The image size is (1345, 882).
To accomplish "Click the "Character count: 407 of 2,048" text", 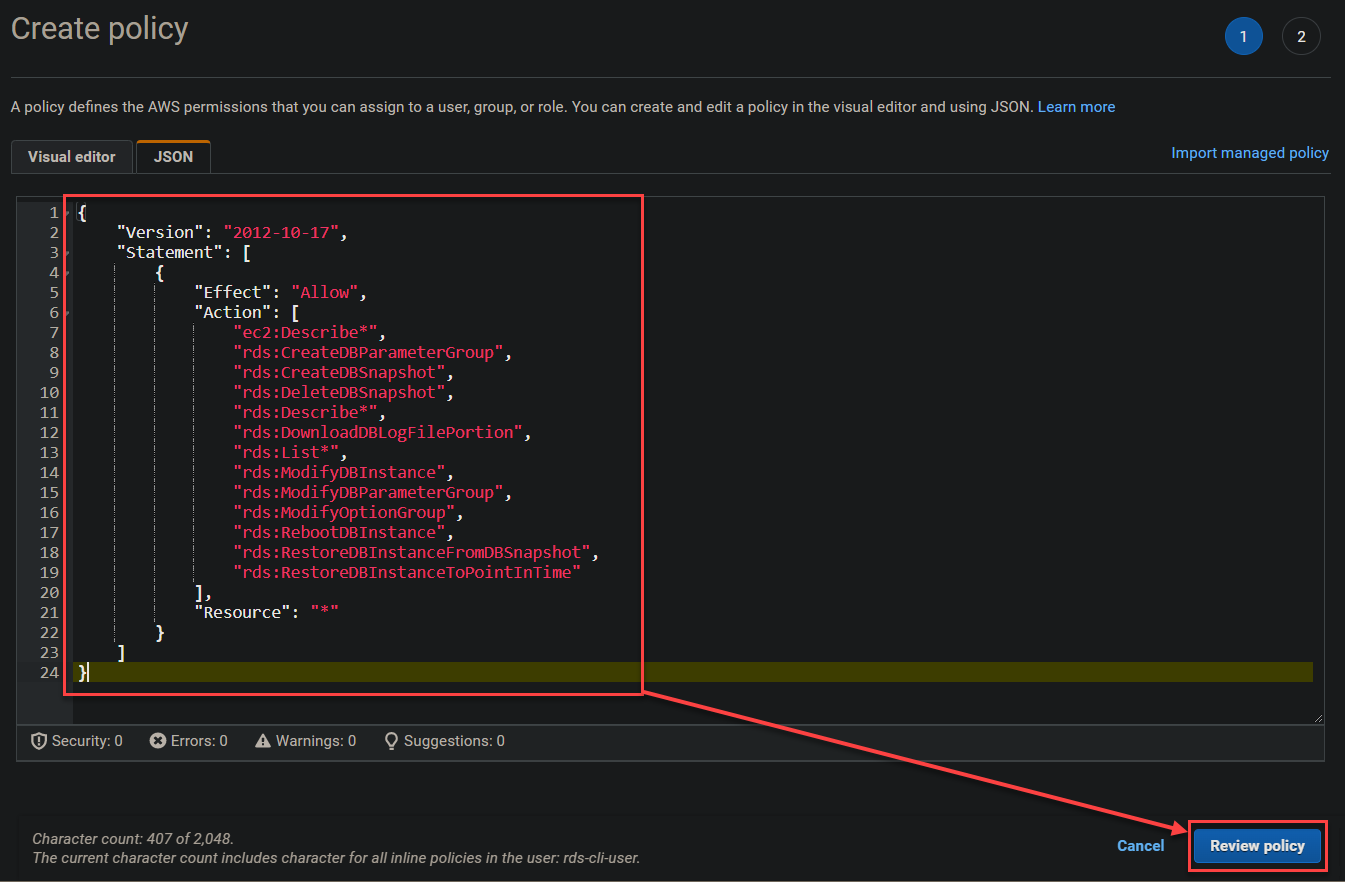I will [x=133, y=839].
